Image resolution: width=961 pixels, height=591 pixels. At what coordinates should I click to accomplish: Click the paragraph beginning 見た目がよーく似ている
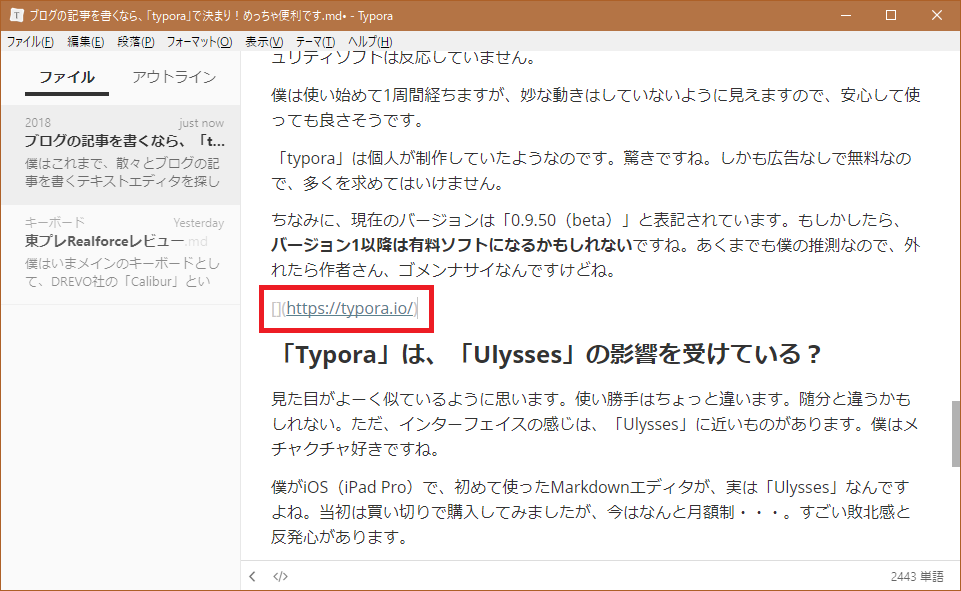594,424
